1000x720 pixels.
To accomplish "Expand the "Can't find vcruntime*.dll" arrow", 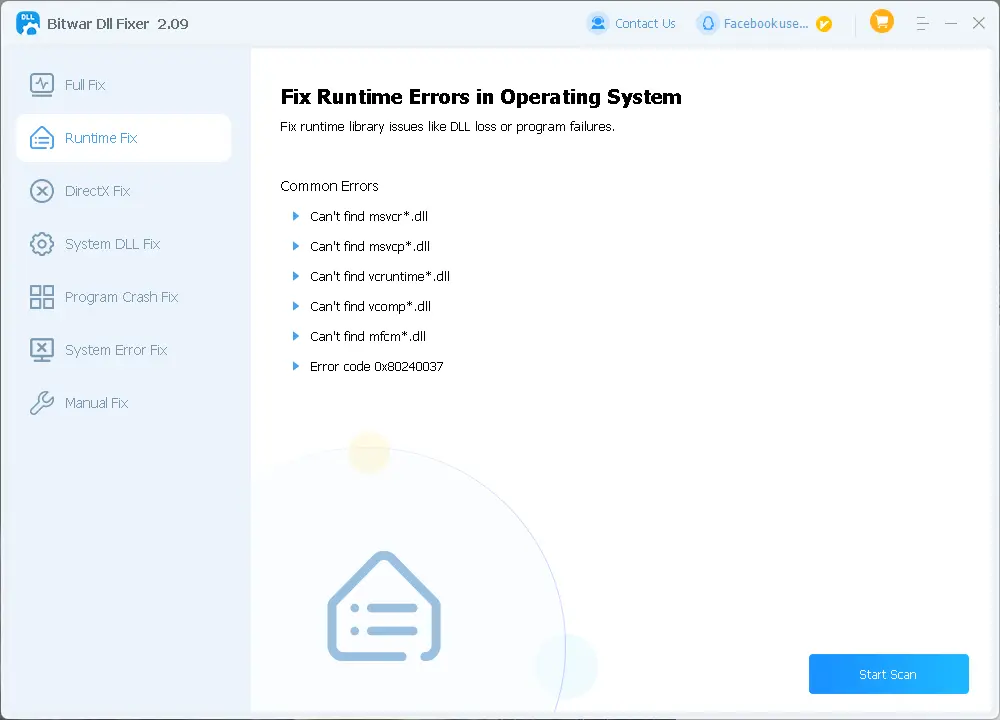I will (x=295, y=276).
